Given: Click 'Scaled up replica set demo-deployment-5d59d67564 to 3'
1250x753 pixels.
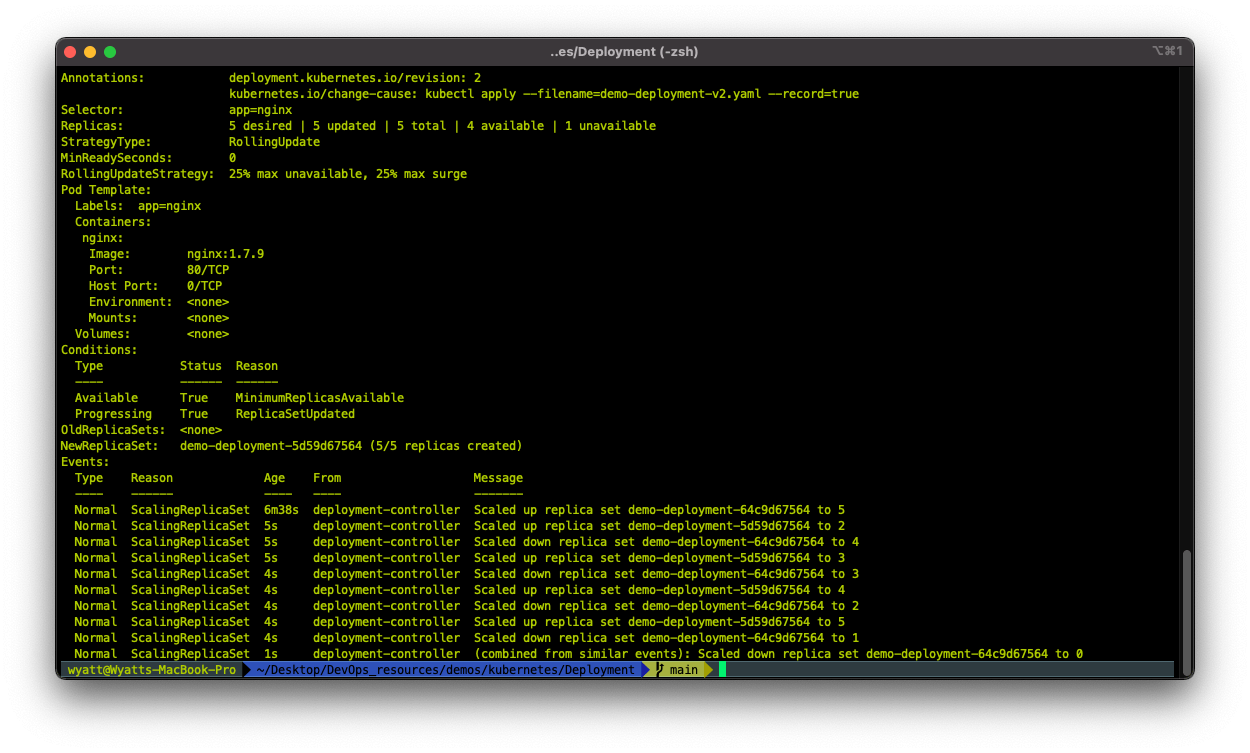Looking at the screenshot, I should point(659,558).
